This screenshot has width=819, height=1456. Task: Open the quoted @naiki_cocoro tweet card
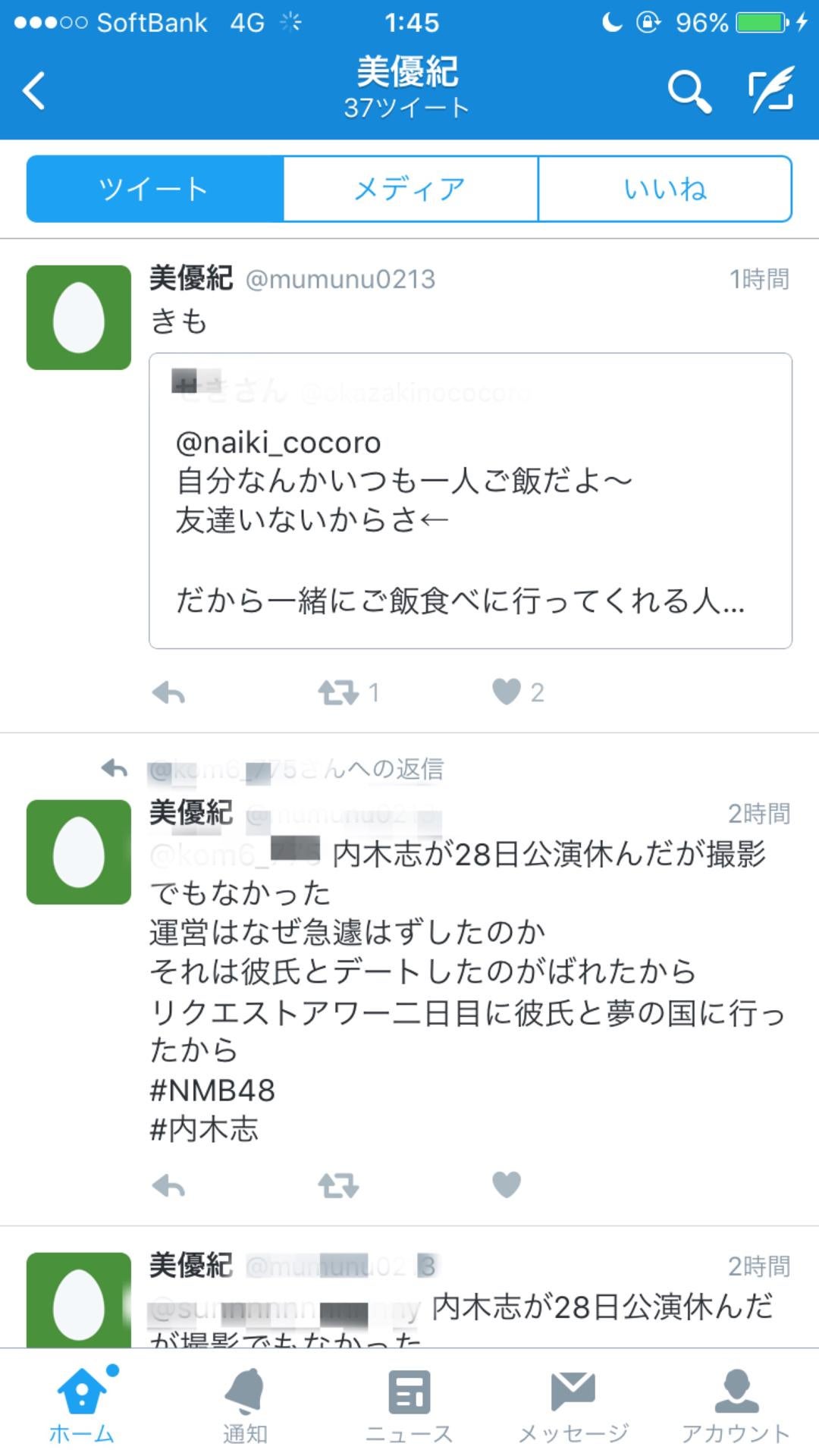[x=470, y=500]
